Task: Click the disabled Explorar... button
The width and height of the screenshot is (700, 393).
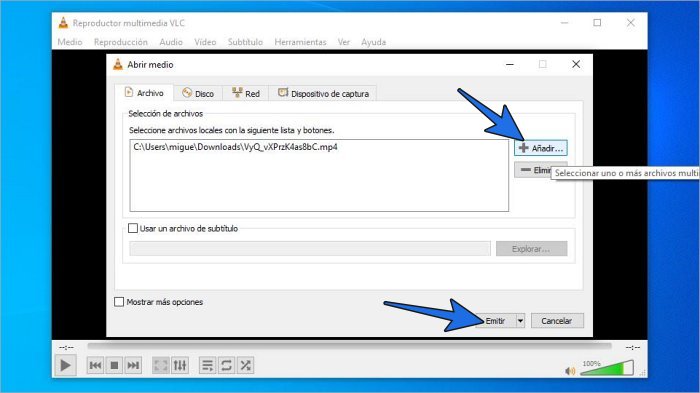Action: [531, 249]
